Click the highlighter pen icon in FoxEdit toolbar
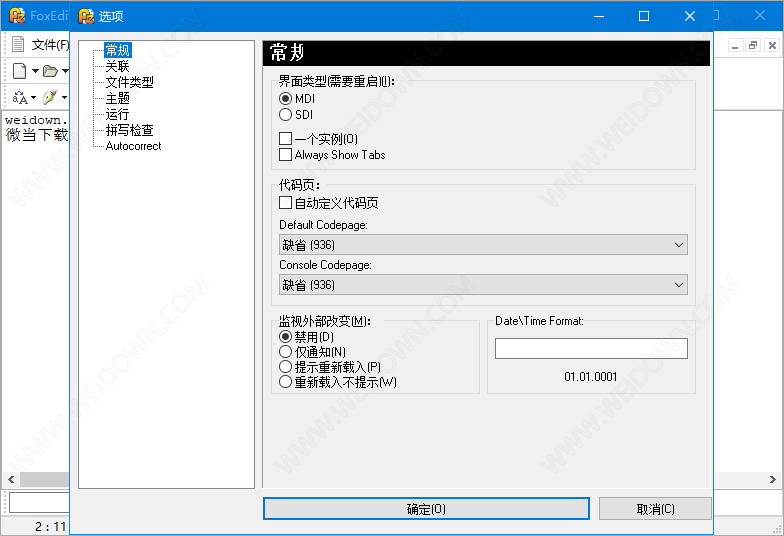Screen dimensions: 784x536 50,97
